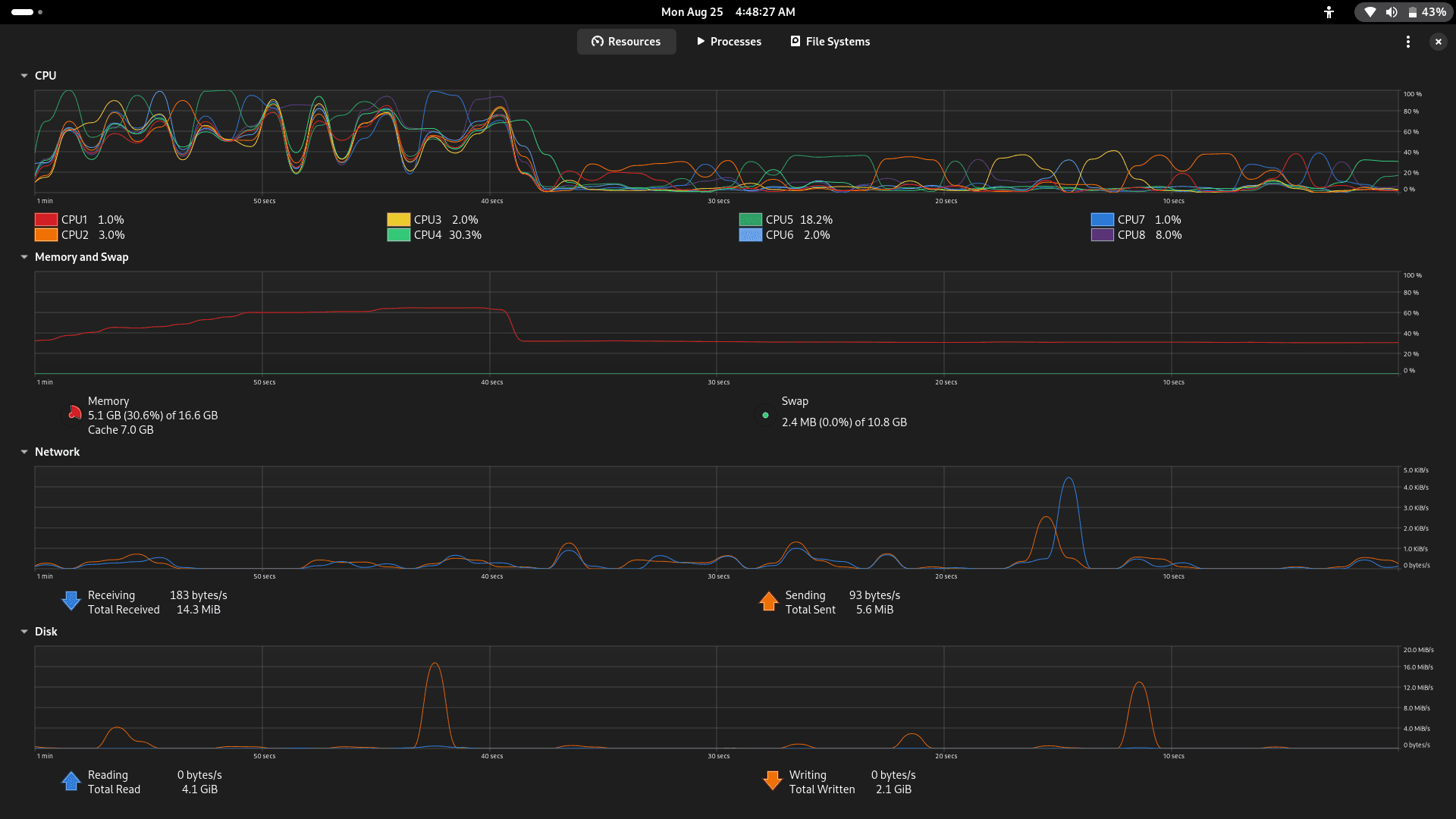Open the clock and calendar in top bar
Viewport: 1456px width, 819px height.
point(728,12)
